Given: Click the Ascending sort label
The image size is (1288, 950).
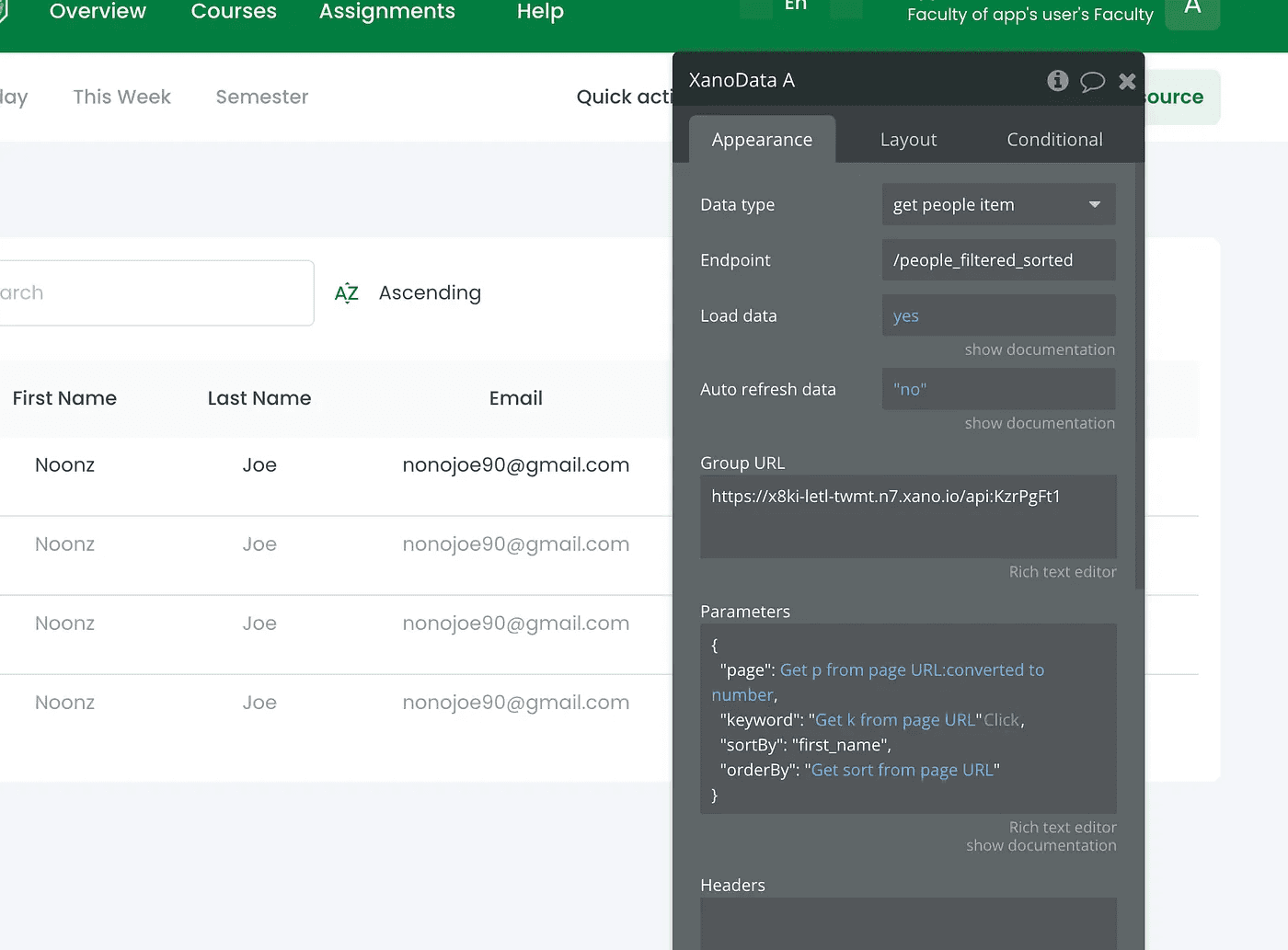Looking at the screenshot, I should (430, 293).
